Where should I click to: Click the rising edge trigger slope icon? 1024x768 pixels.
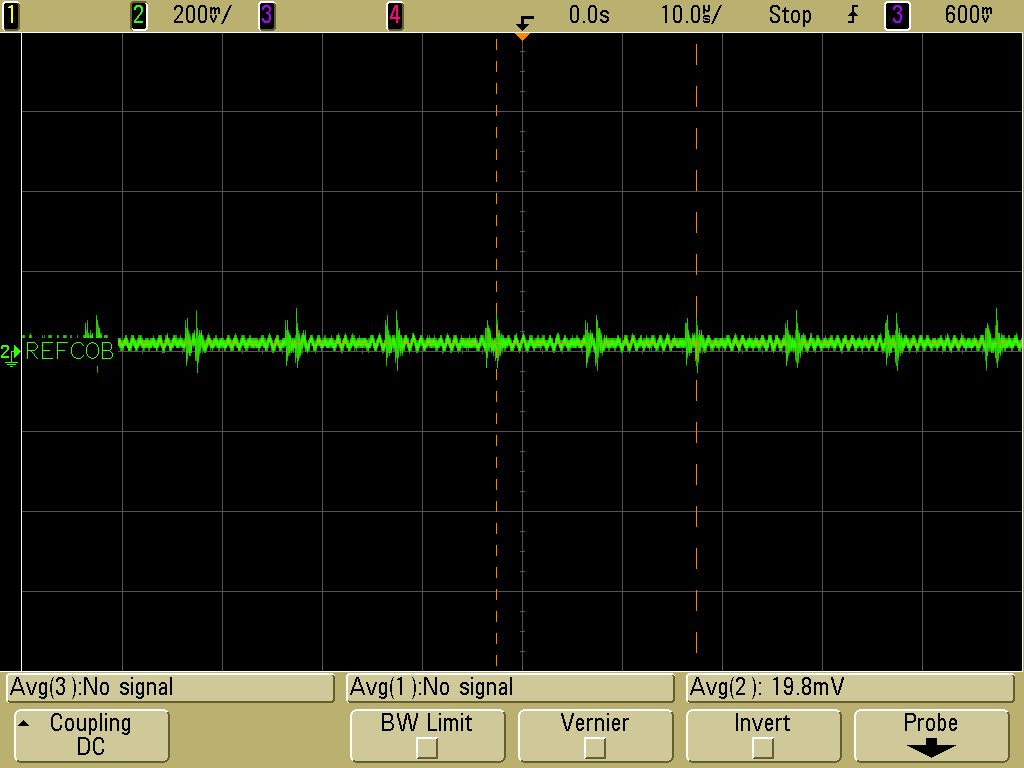(854, 15)
